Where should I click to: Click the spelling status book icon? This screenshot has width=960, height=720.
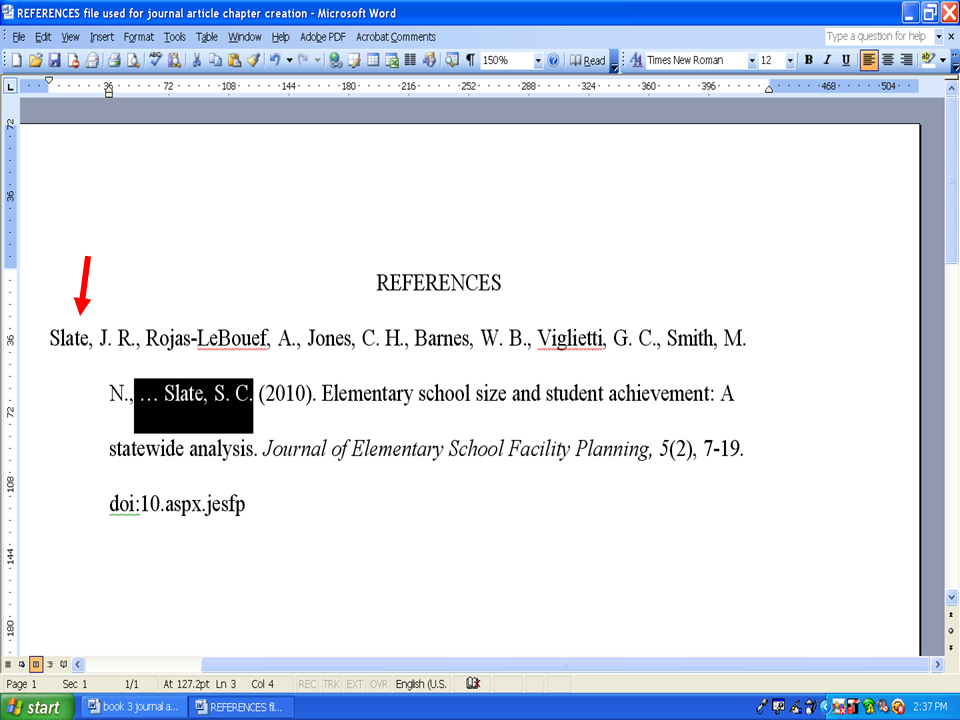tap(473, 683)
